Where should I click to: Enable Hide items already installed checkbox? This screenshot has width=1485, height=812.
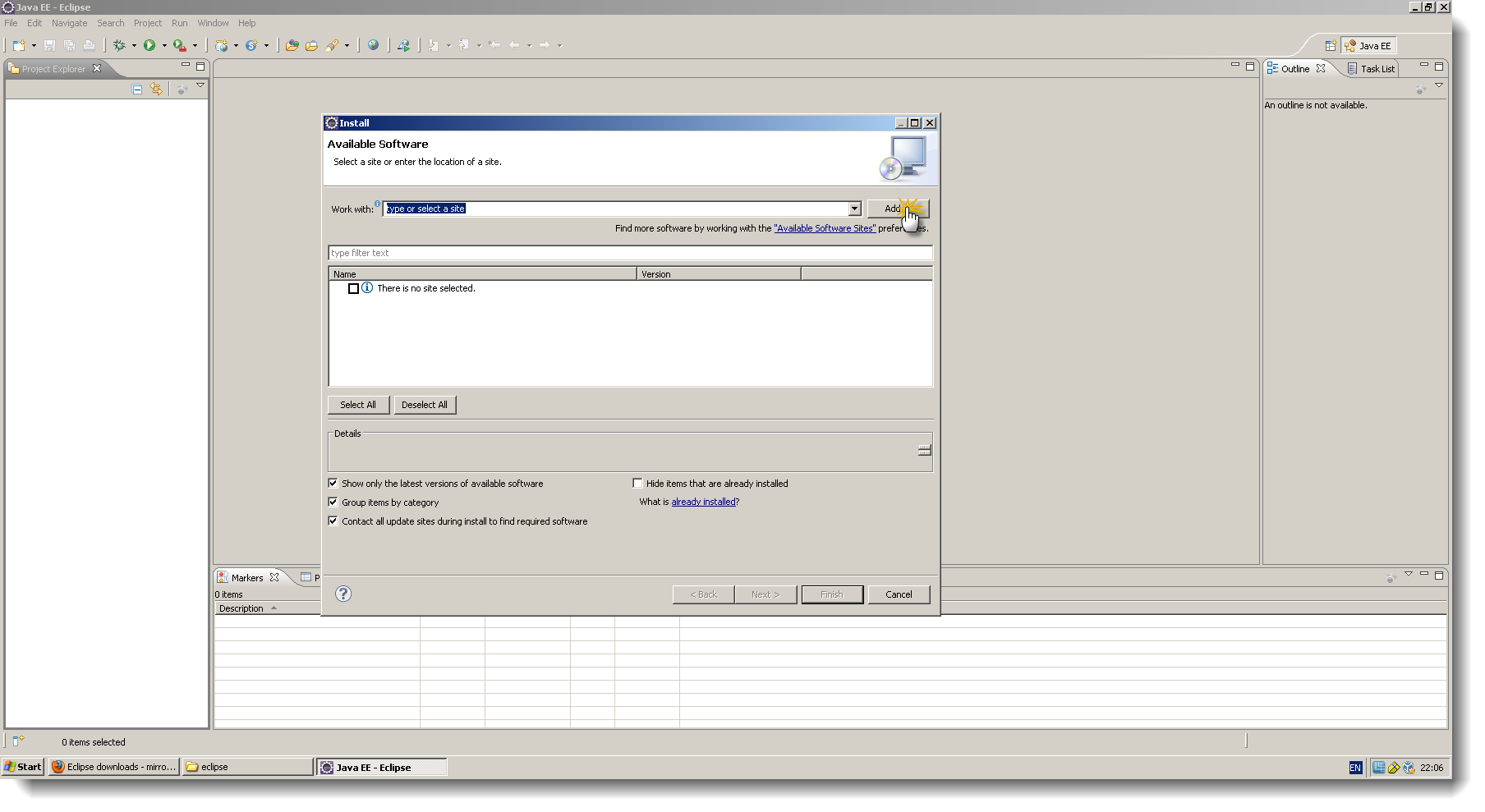click(637, 484)
